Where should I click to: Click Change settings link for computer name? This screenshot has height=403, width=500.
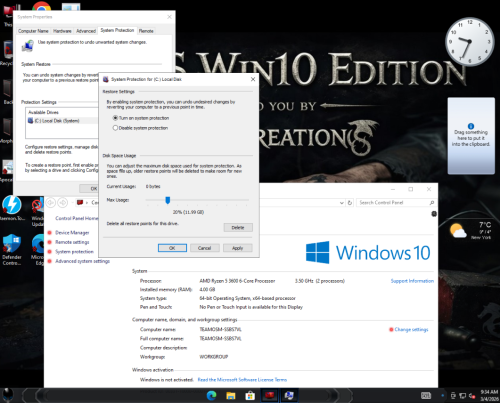click(x=411, y=329)
